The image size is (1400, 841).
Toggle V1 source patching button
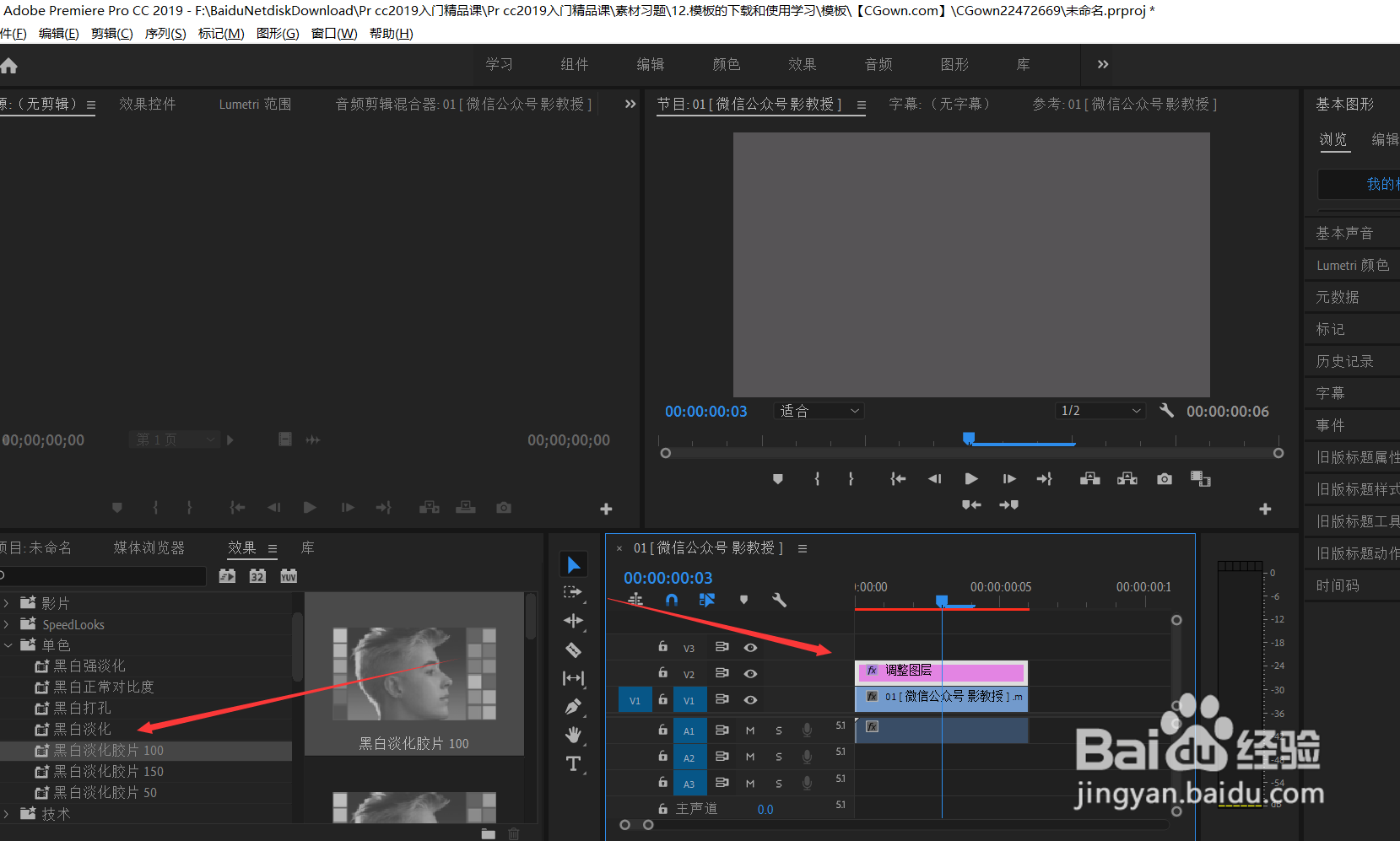pyautogui.click(x=635, y=700)
